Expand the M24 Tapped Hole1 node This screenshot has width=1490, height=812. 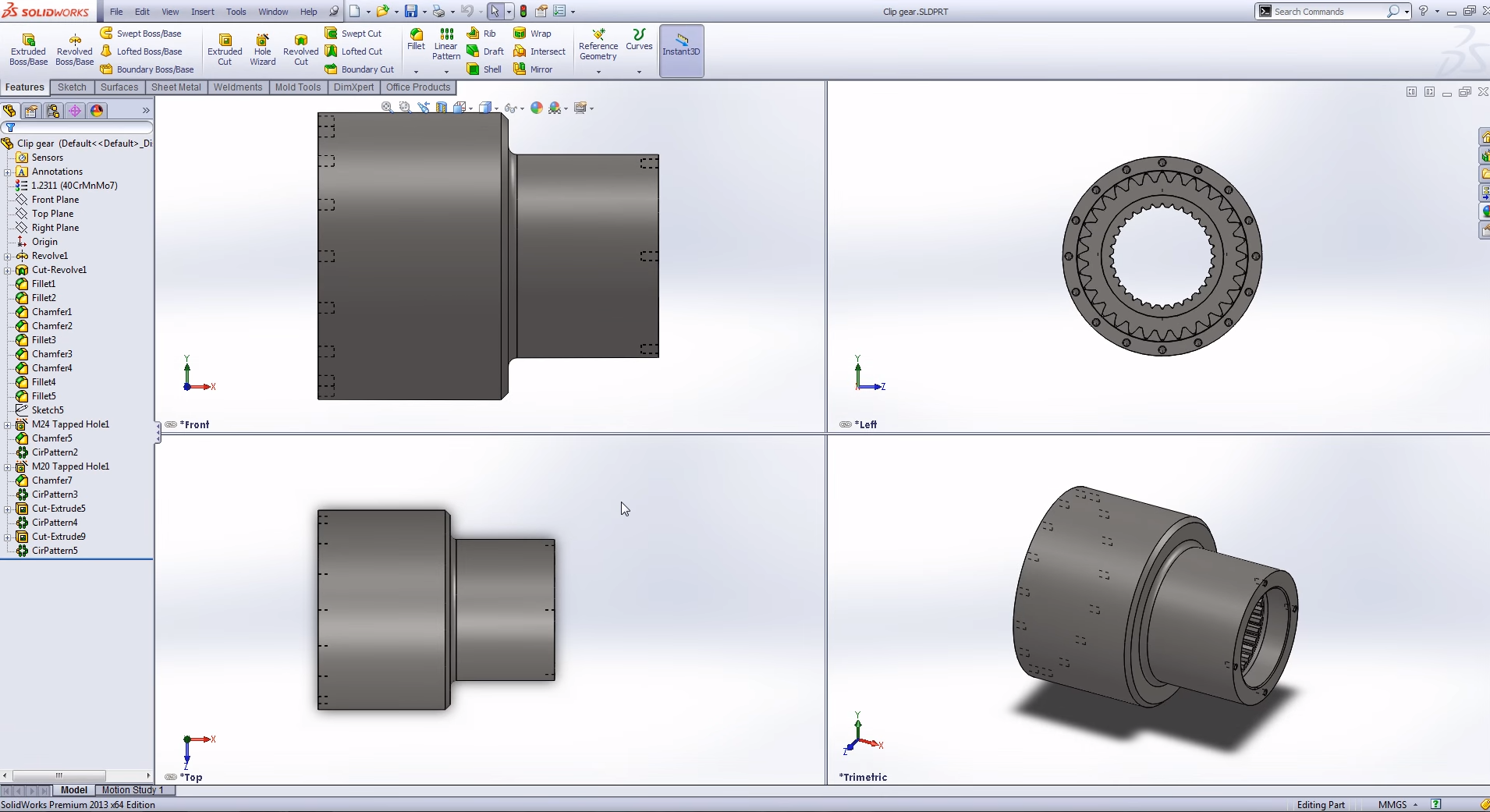tap(8, 424)
